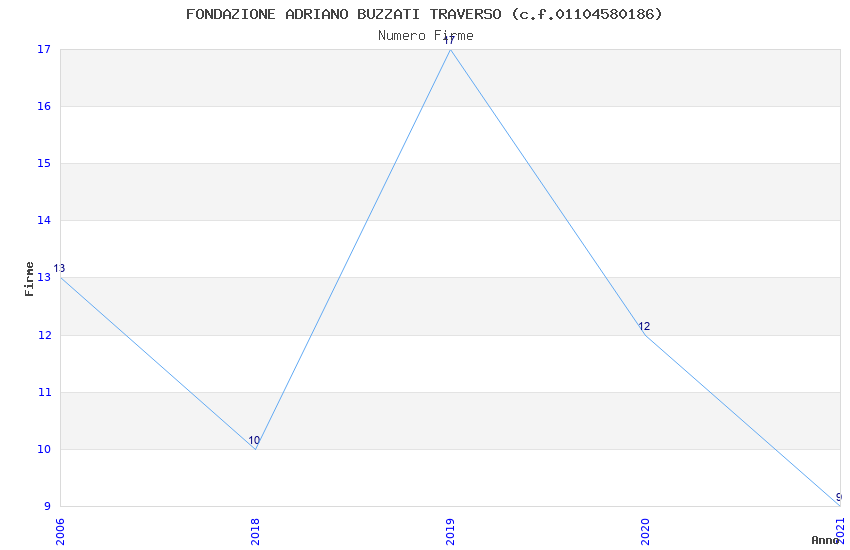850x550 pixels.
Task: Click data point label 17 at the 2019 peak
Action: (x=449, y=40)
